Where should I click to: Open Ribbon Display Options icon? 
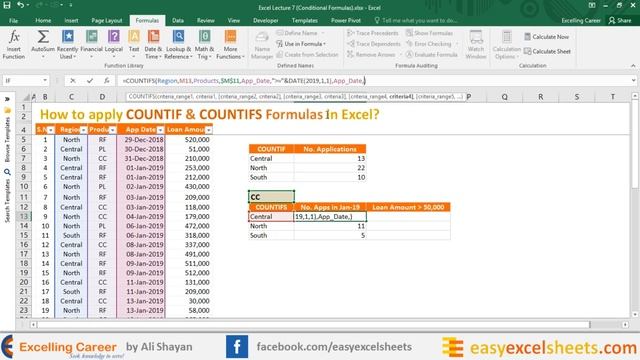tap(591, 6)
